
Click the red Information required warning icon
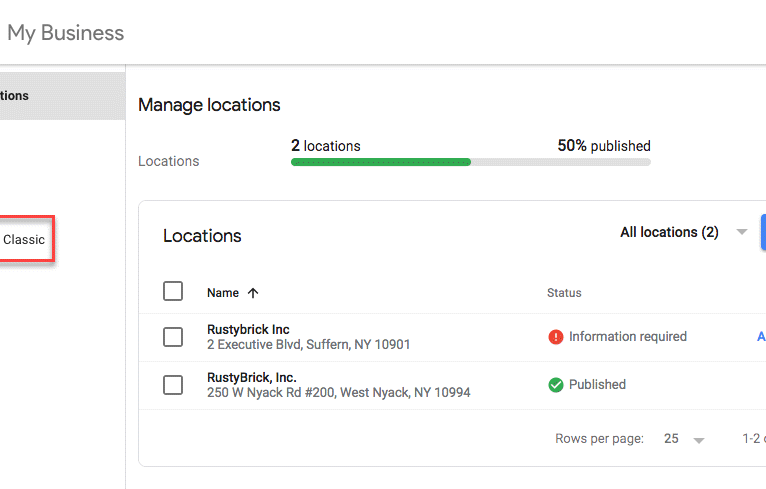click(556, 337)
